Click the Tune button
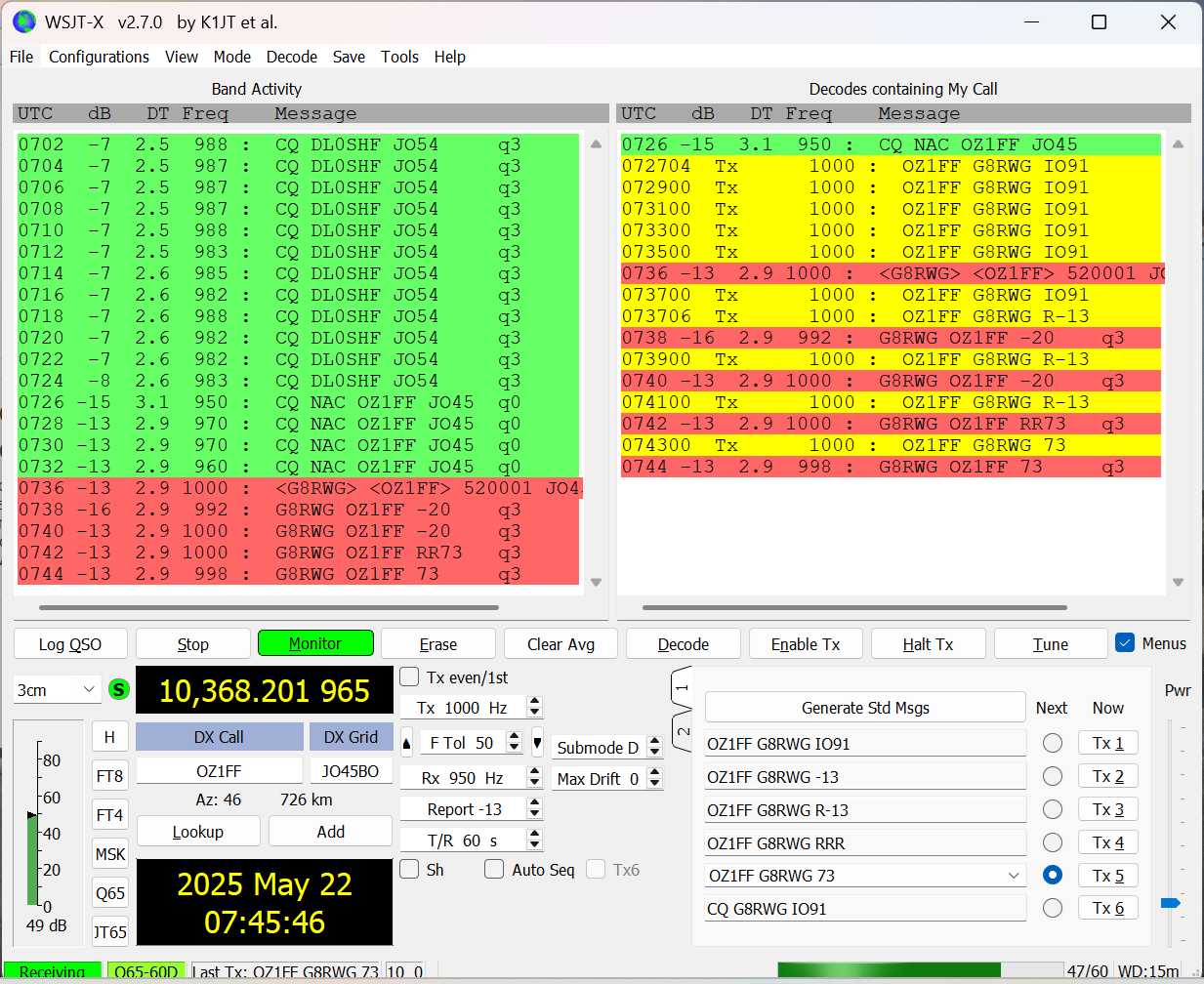1204x984 pixels. tap(1051, 644)
